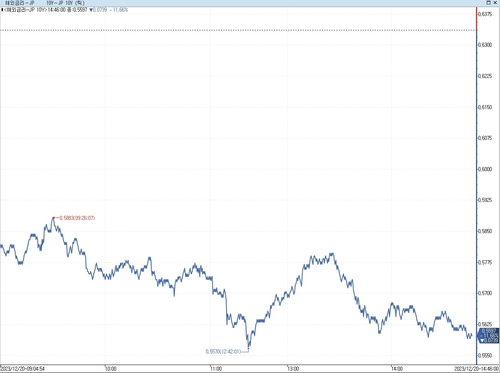Click the blue down-arrow change value in legend
This screenshot has height=373, width=500.
click(98, 10)
